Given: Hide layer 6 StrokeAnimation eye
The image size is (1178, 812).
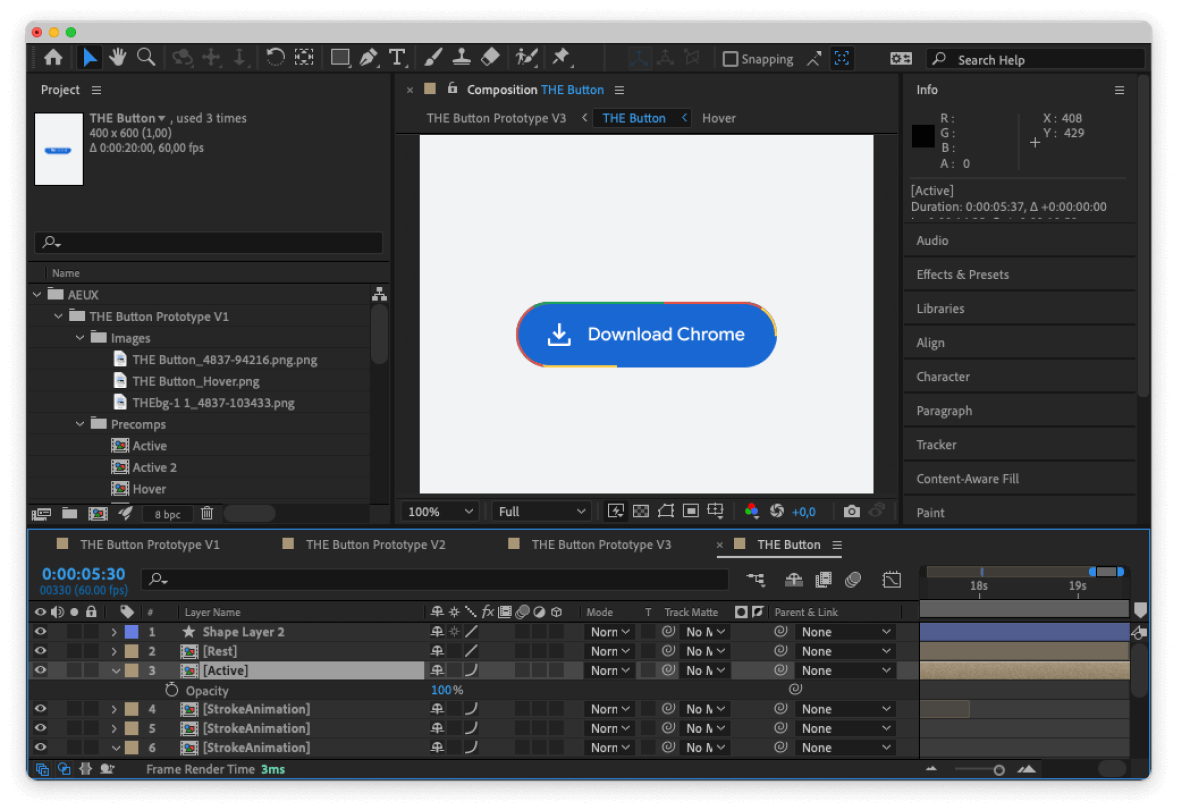Looking at the screenshot, I should [41, 747].
